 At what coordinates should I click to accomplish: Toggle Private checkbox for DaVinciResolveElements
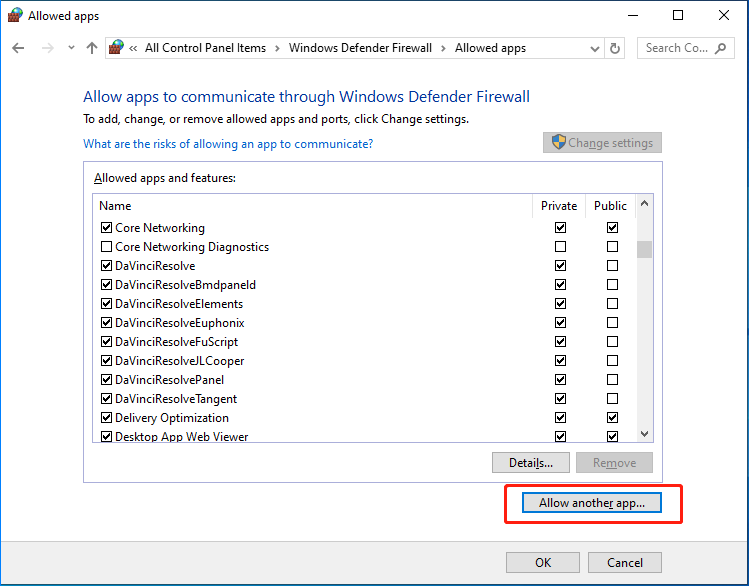(560, 303)
